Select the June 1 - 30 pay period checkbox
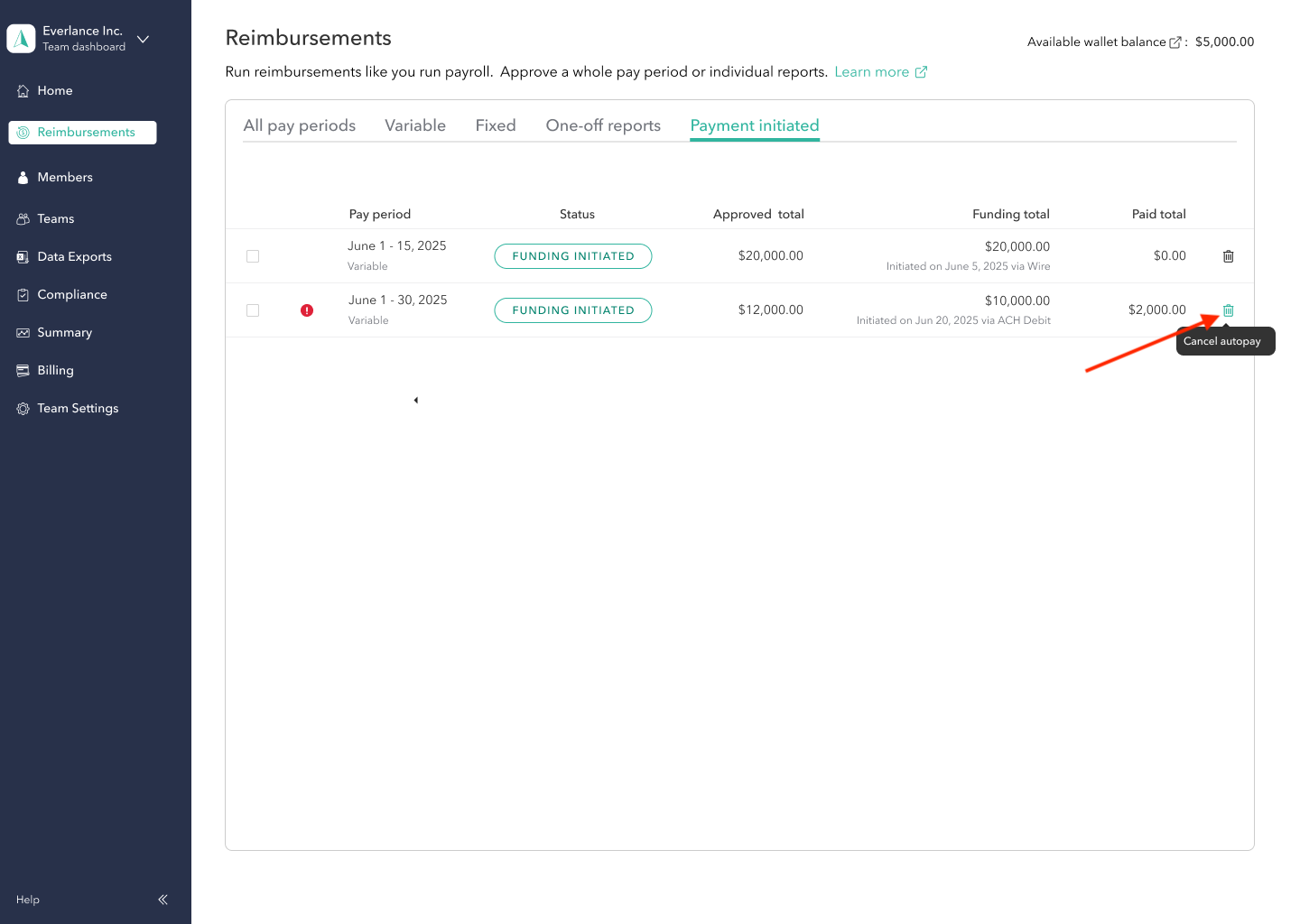 (253, 310)
